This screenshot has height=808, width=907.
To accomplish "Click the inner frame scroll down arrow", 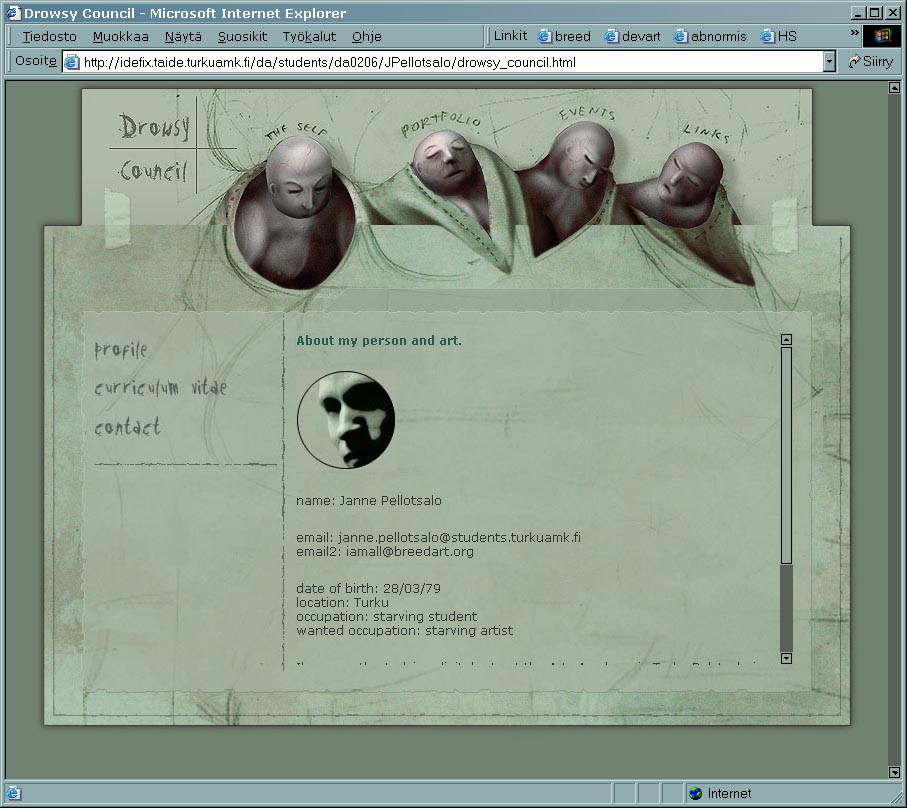I will [x=786, y=658].
